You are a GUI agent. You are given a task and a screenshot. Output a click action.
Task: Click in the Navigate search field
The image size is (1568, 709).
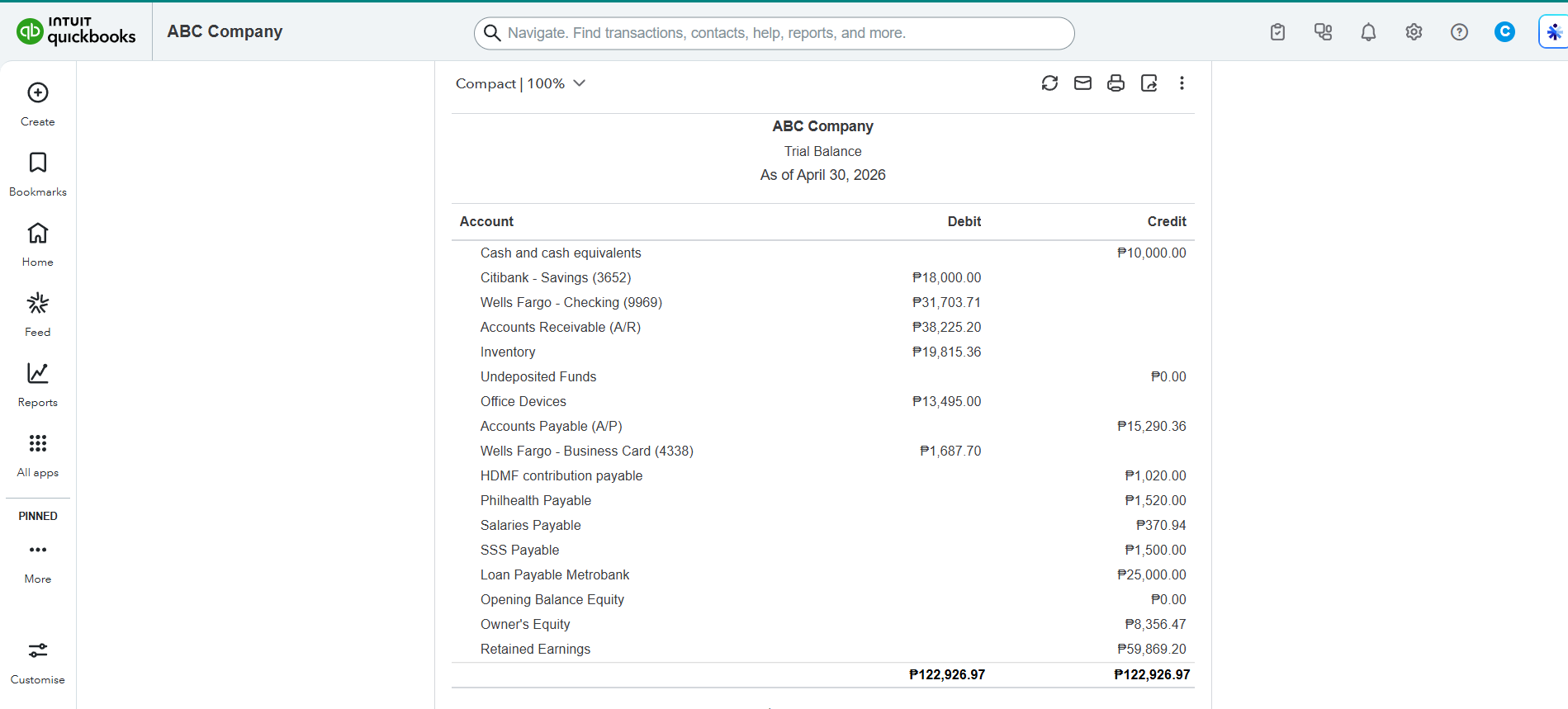click(x=774, y=33)
